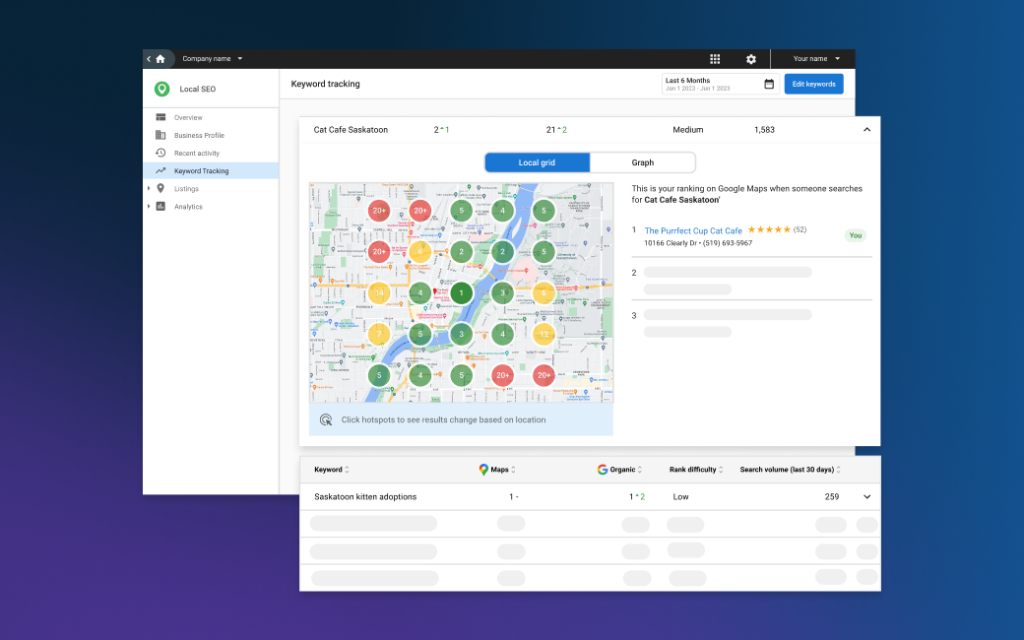The width and height of the screenshot is (1024, 640).
Task: Open the Last 6 Months date range field
Action: pos(720,84)
